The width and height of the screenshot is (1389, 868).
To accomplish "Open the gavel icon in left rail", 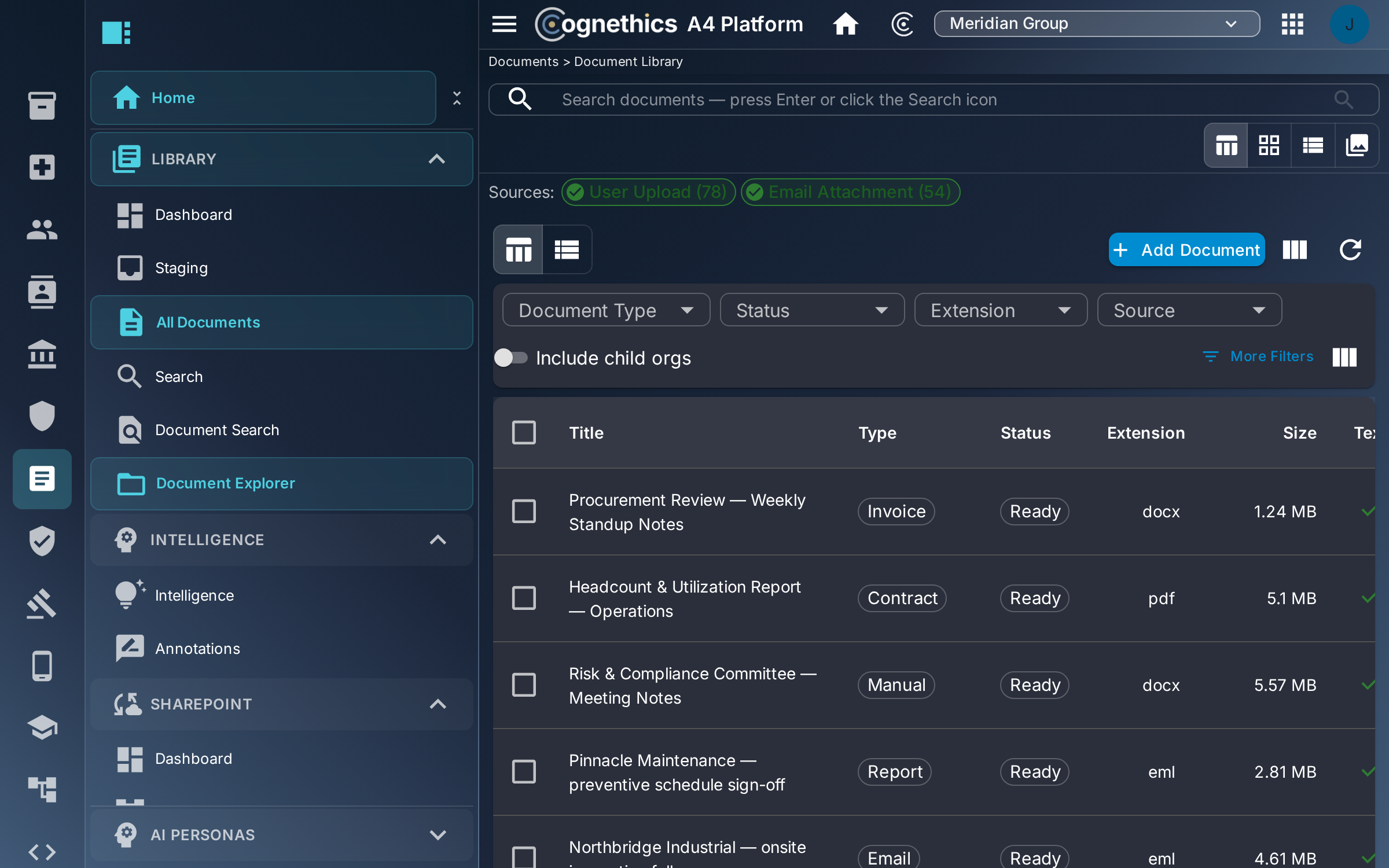I will tap(42, 604).
